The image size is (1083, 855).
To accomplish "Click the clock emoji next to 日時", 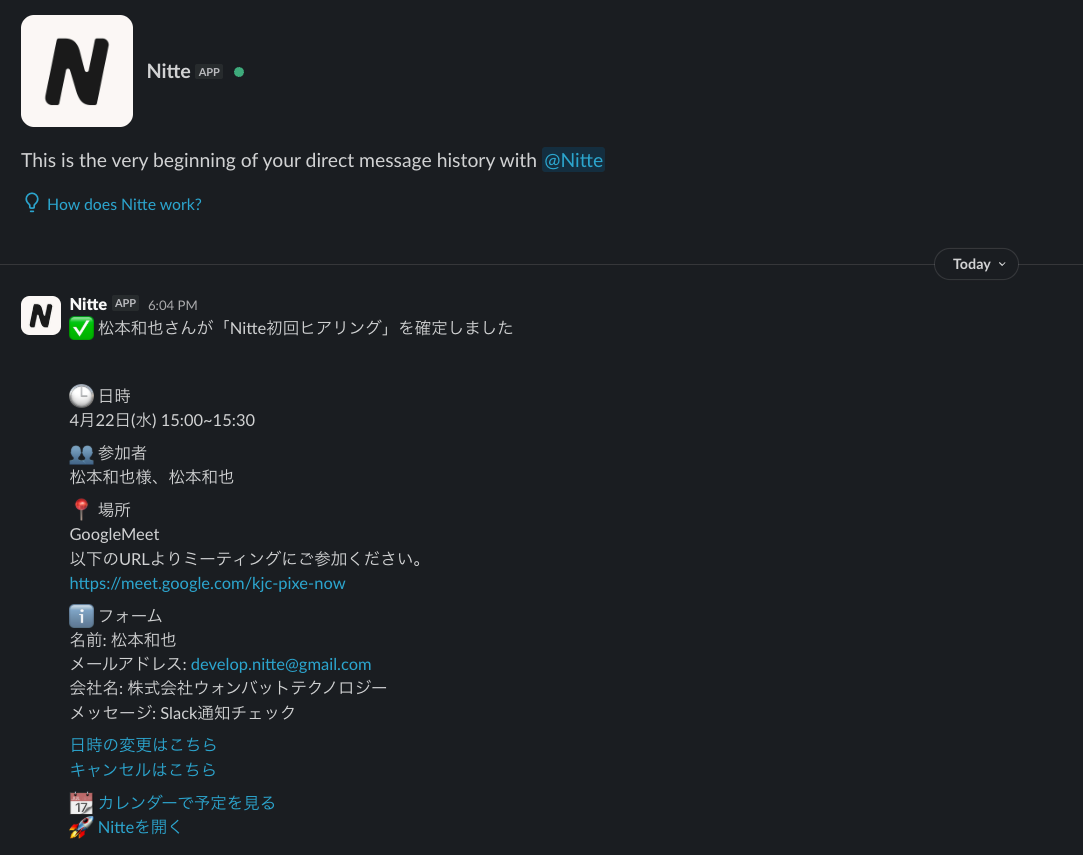I will 82,396.
